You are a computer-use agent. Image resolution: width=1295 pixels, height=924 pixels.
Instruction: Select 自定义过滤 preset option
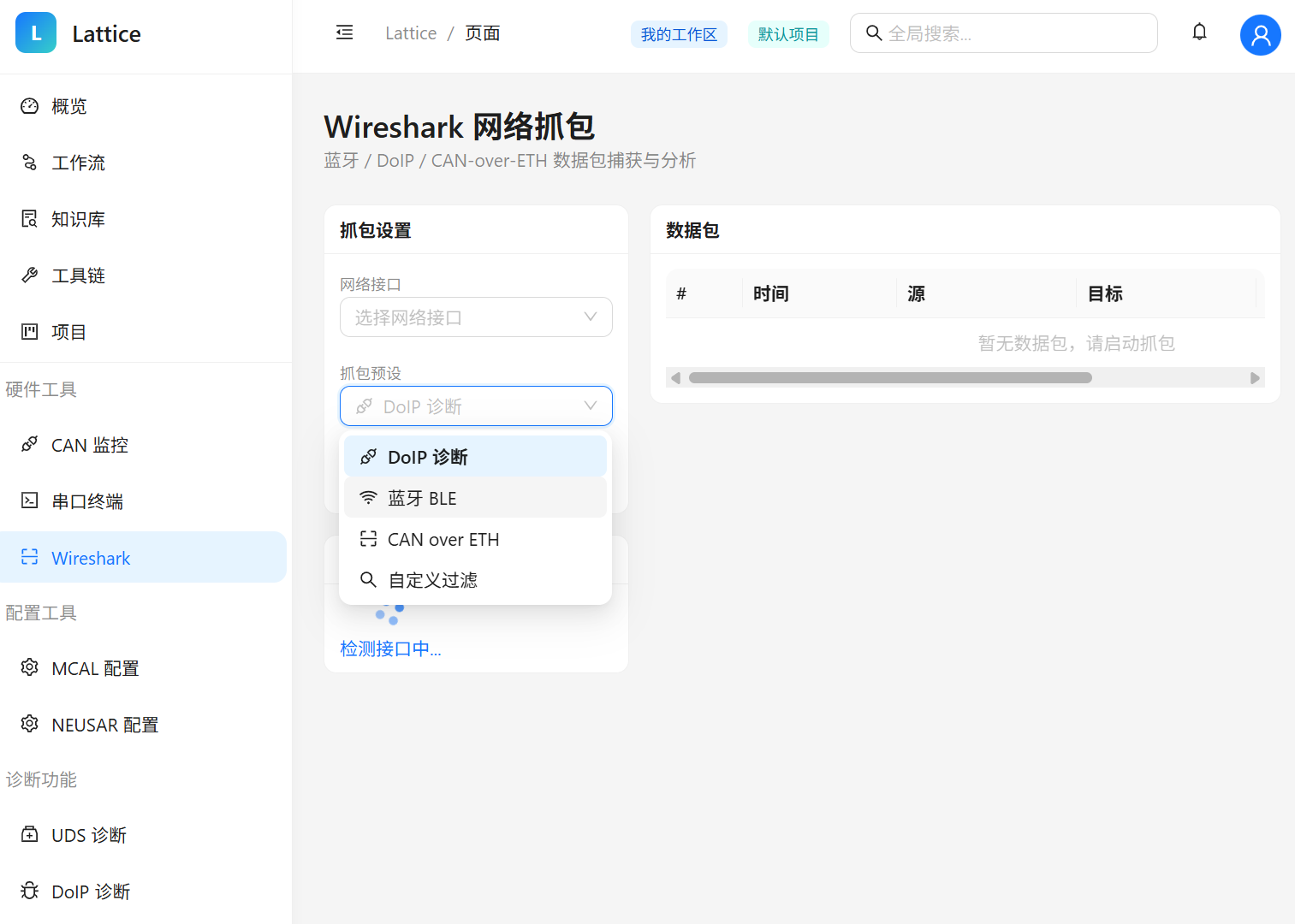[475, 580]
